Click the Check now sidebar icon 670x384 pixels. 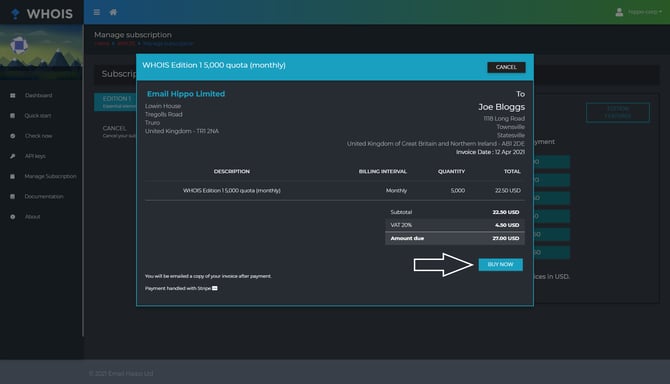tap(12, 136)
